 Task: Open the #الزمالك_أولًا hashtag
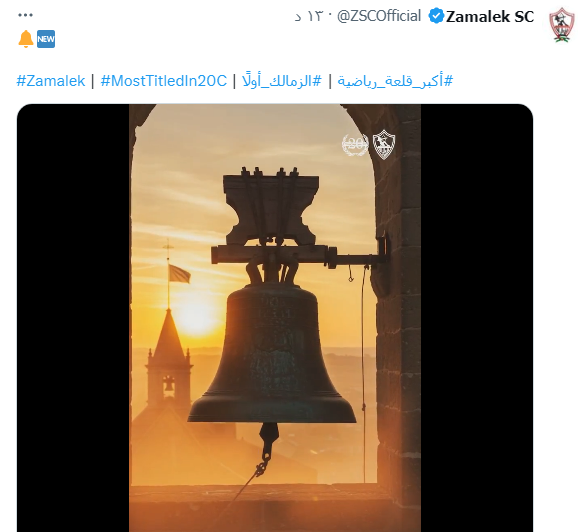coord(282,81)
